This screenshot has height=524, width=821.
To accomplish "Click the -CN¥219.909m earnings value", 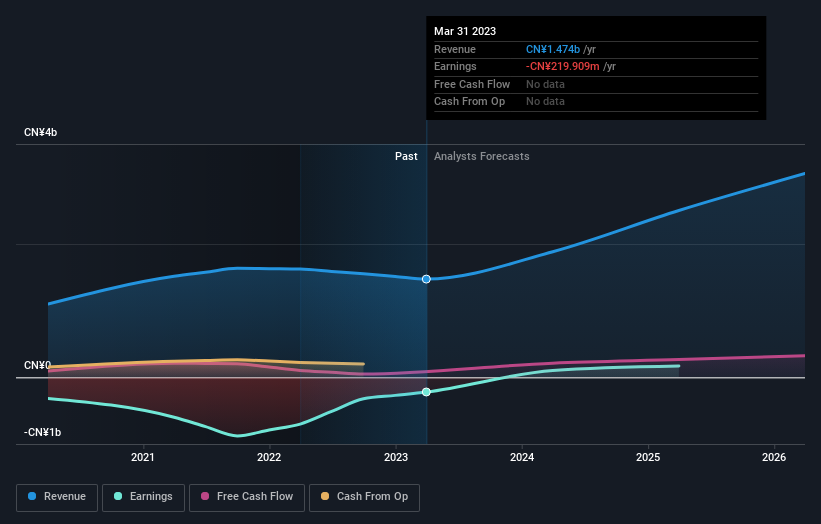I will point(563,66).
